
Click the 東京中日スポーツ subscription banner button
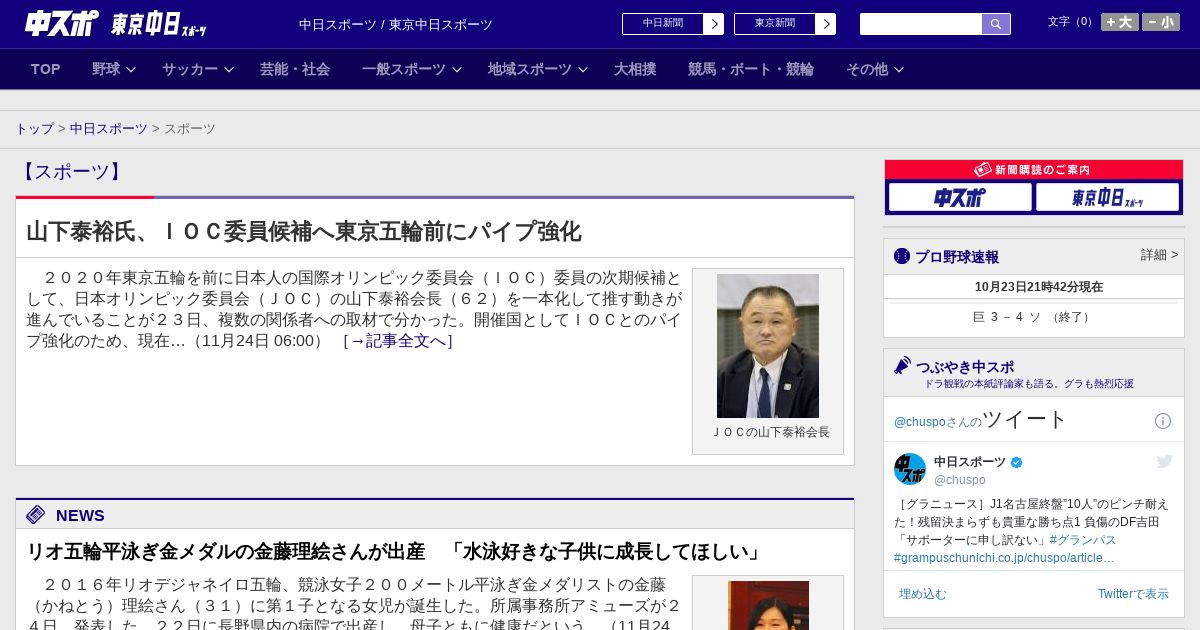click(x=1107, y=197)
